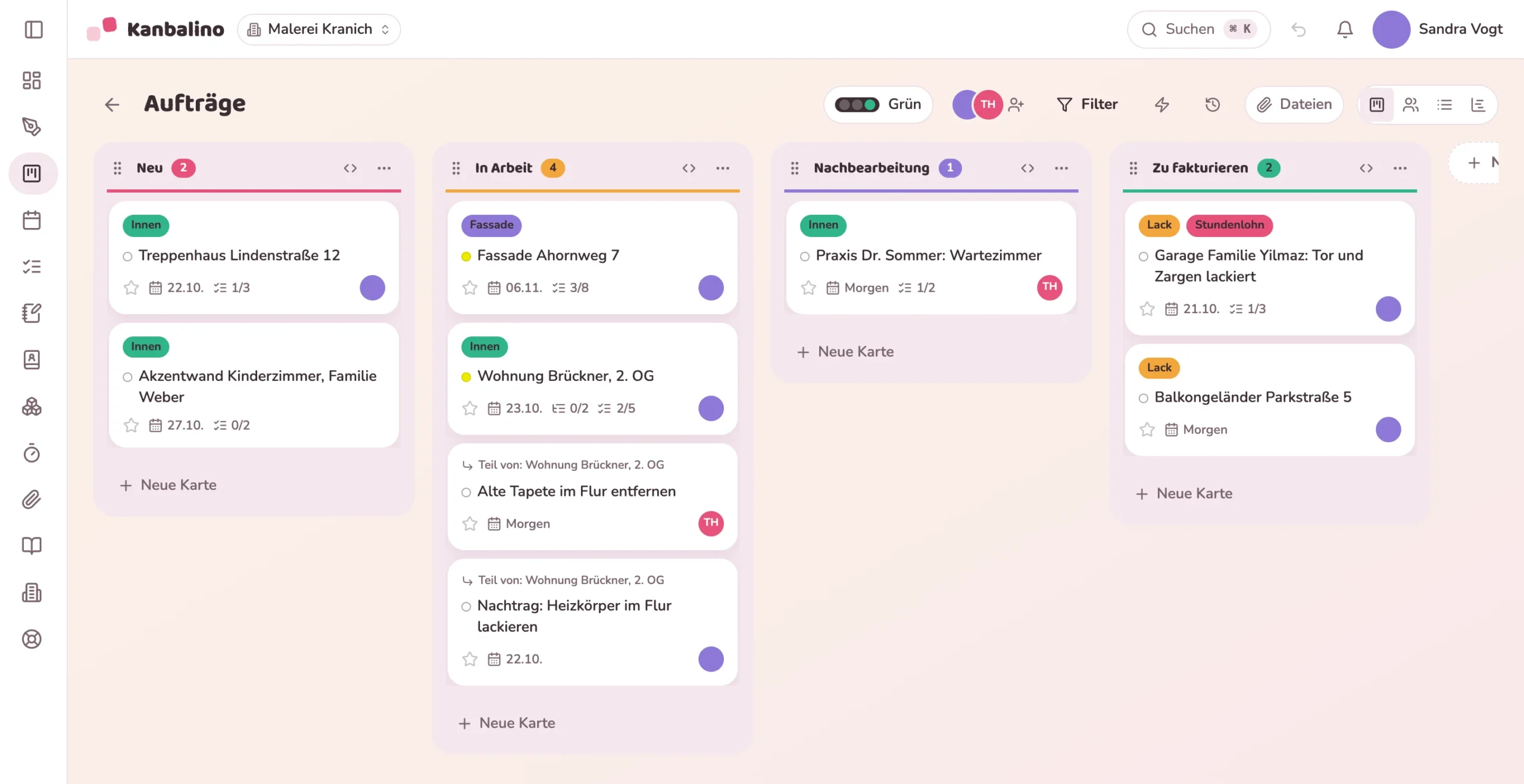
Task: Open the calendar icon in sidebar
Action: [x=32, y=220]
